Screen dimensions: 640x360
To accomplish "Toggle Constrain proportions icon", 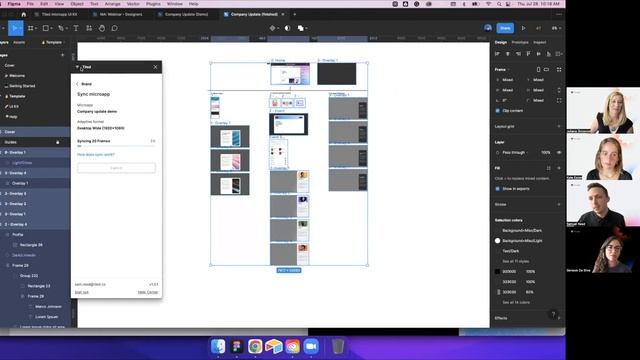I will [x=559, y=90].
